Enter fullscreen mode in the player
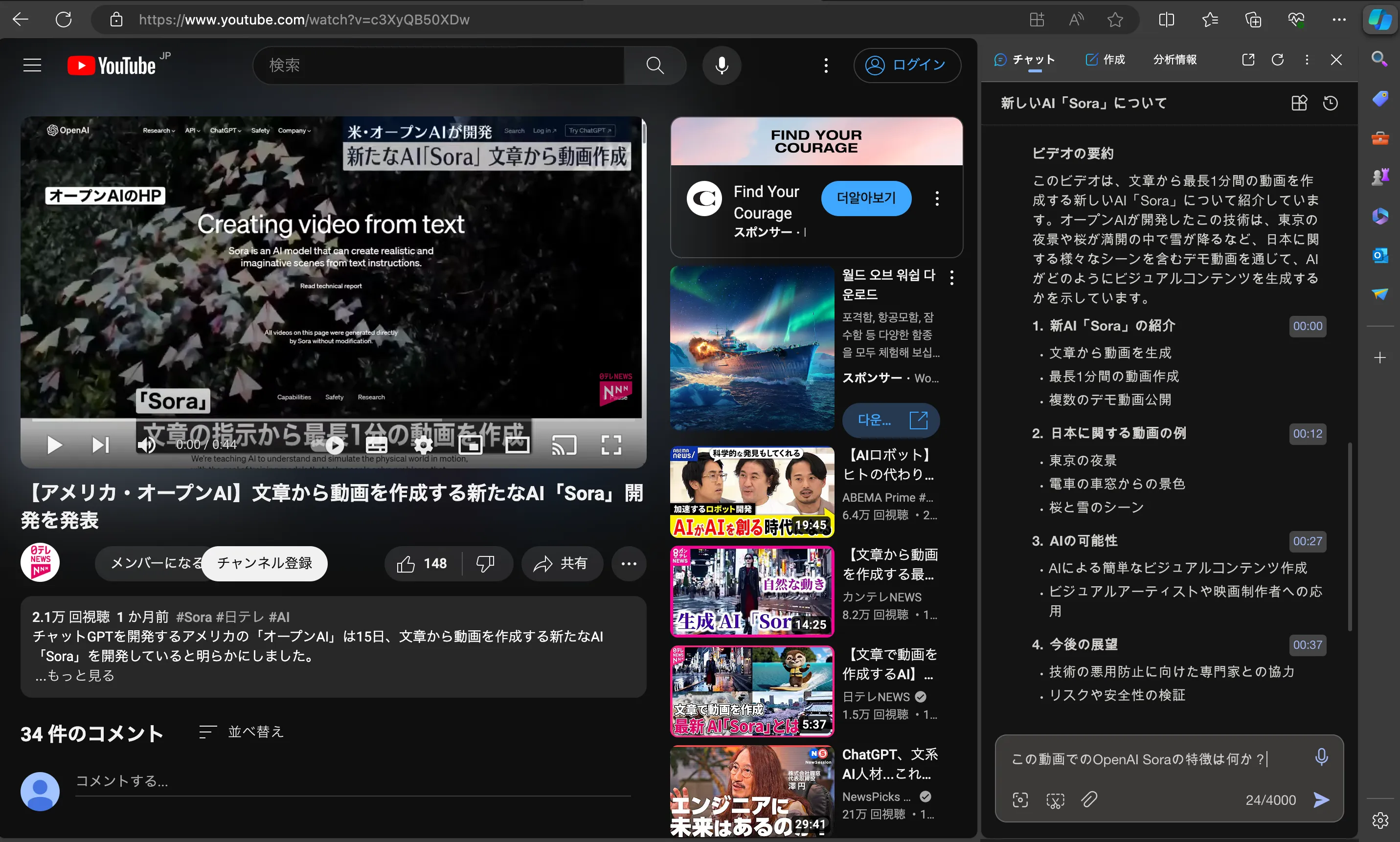1400x842 pixels. point(611,445)
